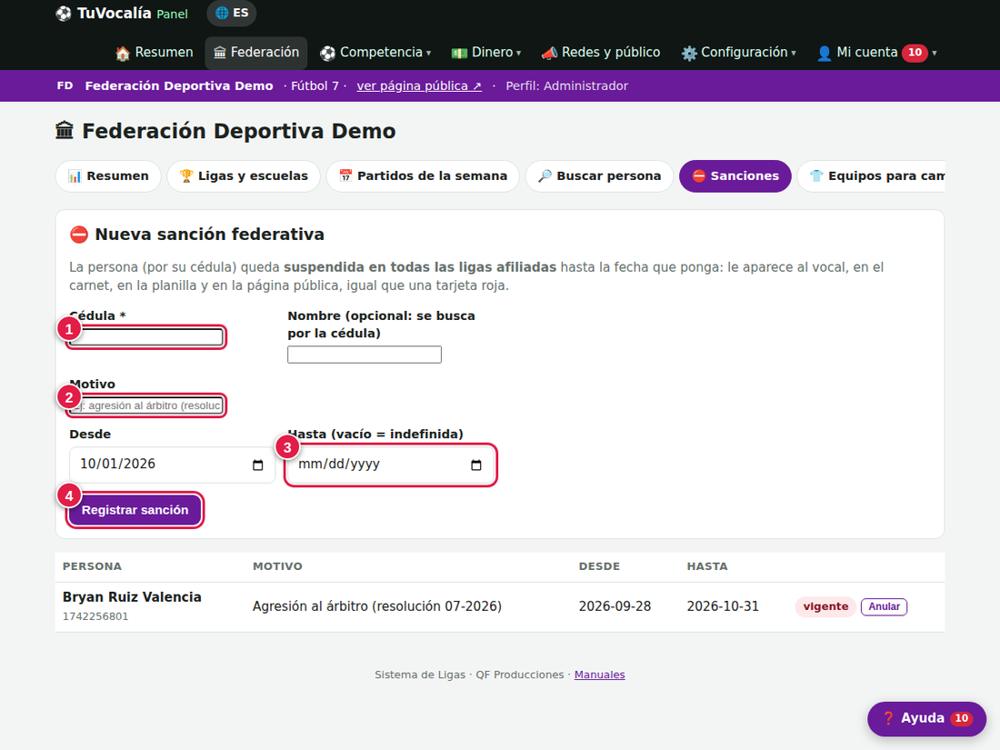Focus the Motivo text field
Viewport: 1000px width, 750px height.
[x=146, y=406]
